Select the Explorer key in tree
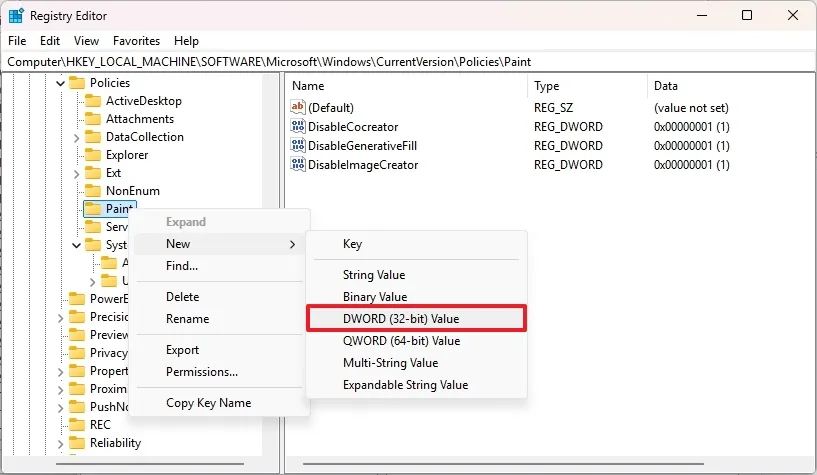Viewport: 817px width, 475px height. [127, 155]
